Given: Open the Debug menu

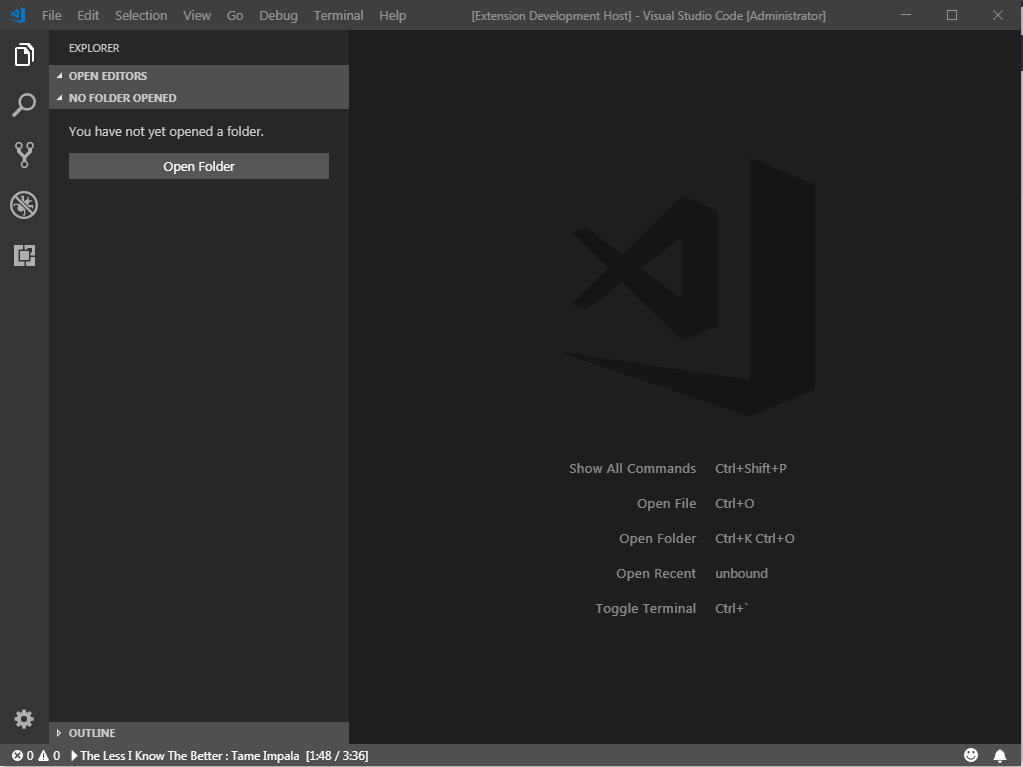Looking at the screenshot, I should pyautogui.click(x=279, y=15).
